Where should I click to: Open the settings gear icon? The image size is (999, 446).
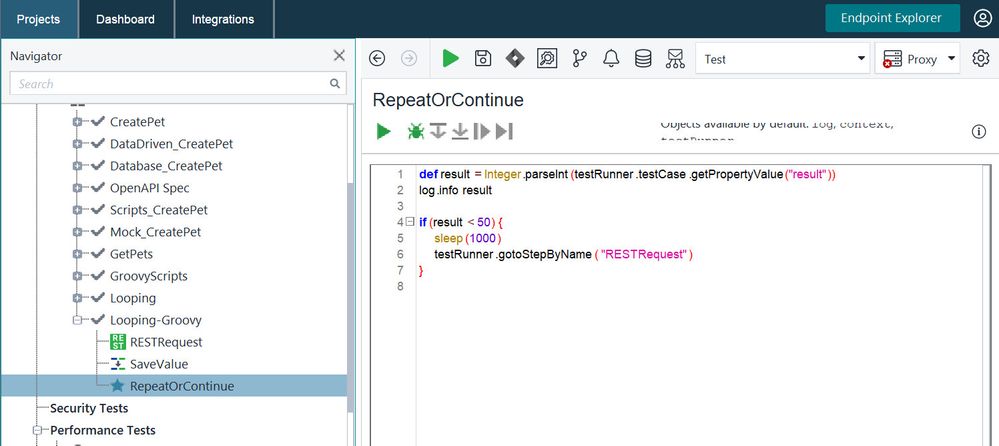[980, 59]
